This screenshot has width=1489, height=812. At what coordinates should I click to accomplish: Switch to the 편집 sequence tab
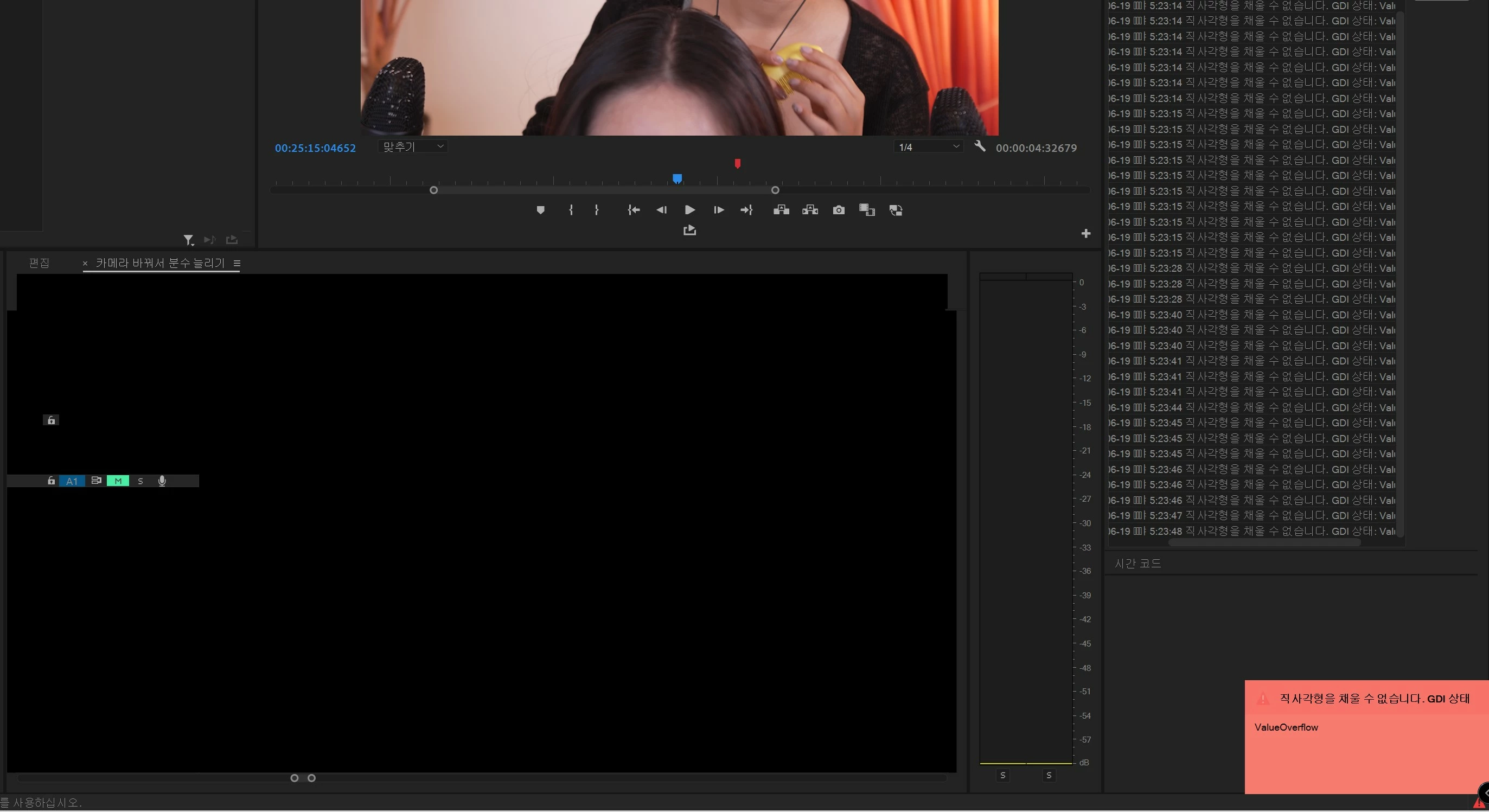39,264
